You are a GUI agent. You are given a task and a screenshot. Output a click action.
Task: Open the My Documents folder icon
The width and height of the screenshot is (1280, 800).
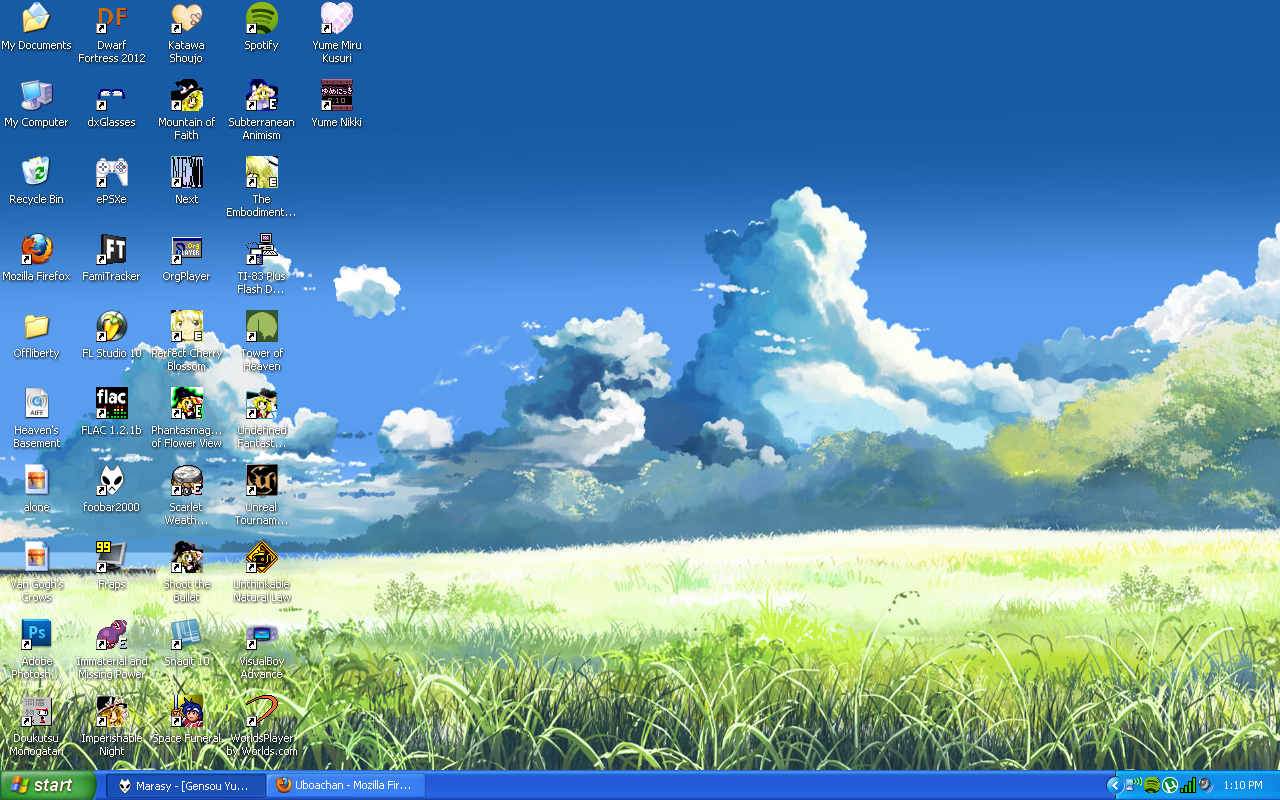(36, 18)
